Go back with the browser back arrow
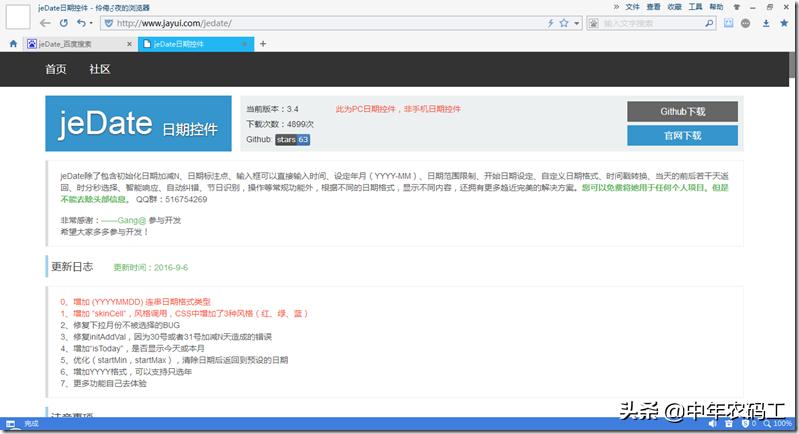Image resolution: width=799 pixels, height=434 pixels. tap(45, 23)
